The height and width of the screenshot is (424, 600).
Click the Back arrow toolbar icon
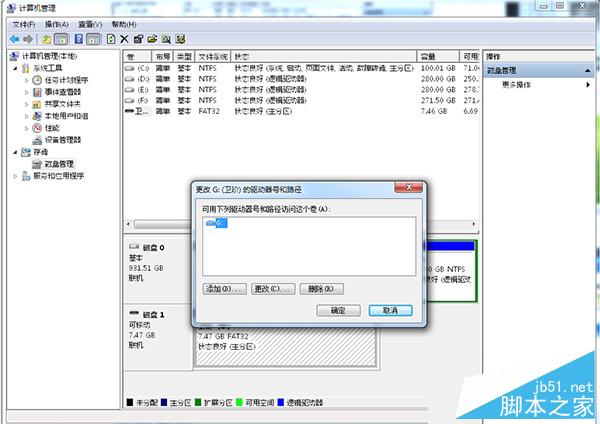pyautogui.click(x=15, y=39)
